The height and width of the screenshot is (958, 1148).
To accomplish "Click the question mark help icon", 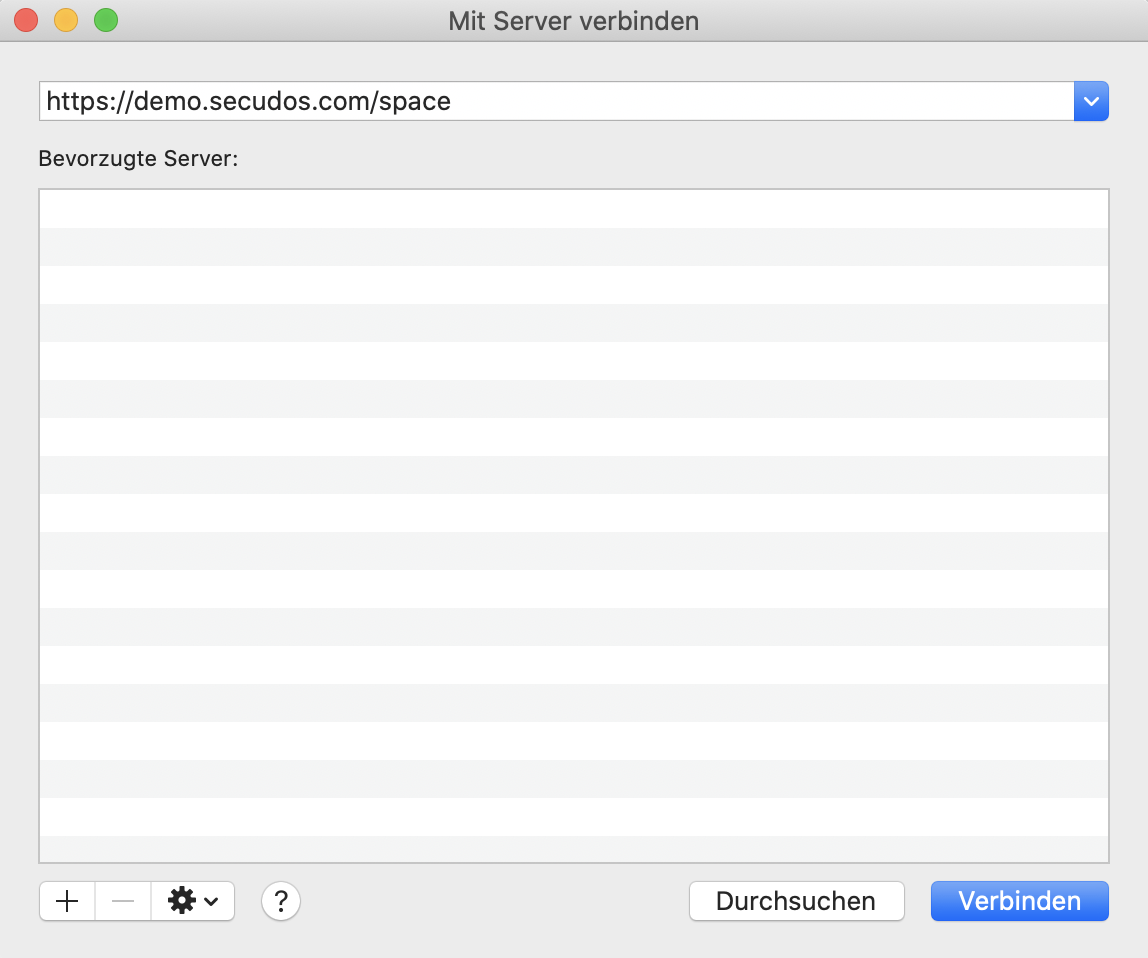I will point(280,901).
